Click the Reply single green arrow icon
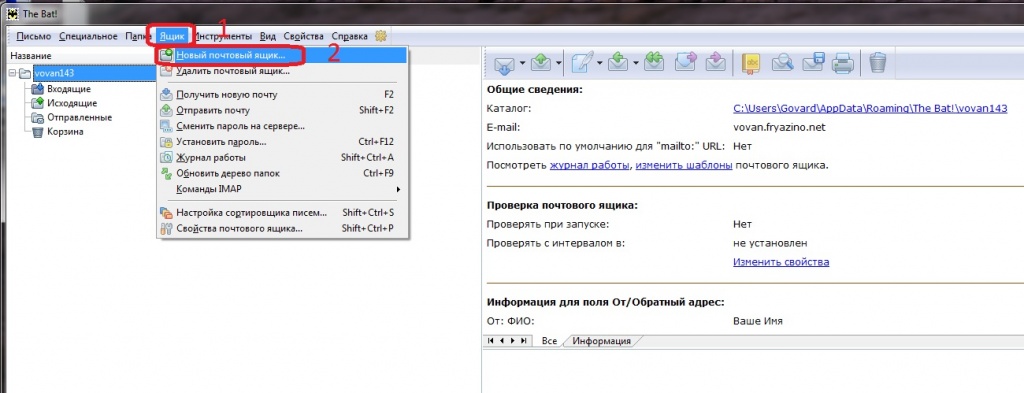Image resolution: width=1024 pixels, height=393 pixels. click(618, 63)
